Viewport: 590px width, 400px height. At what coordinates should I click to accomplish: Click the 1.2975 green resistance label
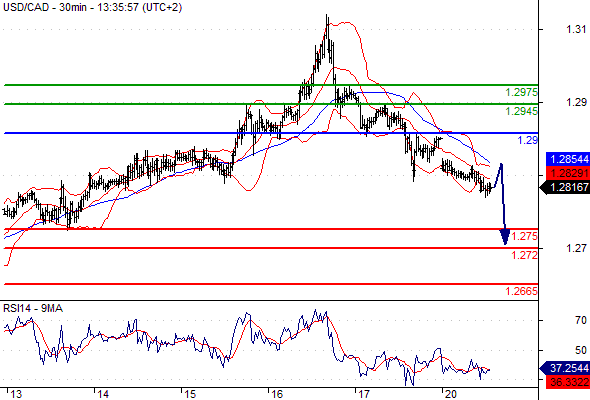[522, 92]
